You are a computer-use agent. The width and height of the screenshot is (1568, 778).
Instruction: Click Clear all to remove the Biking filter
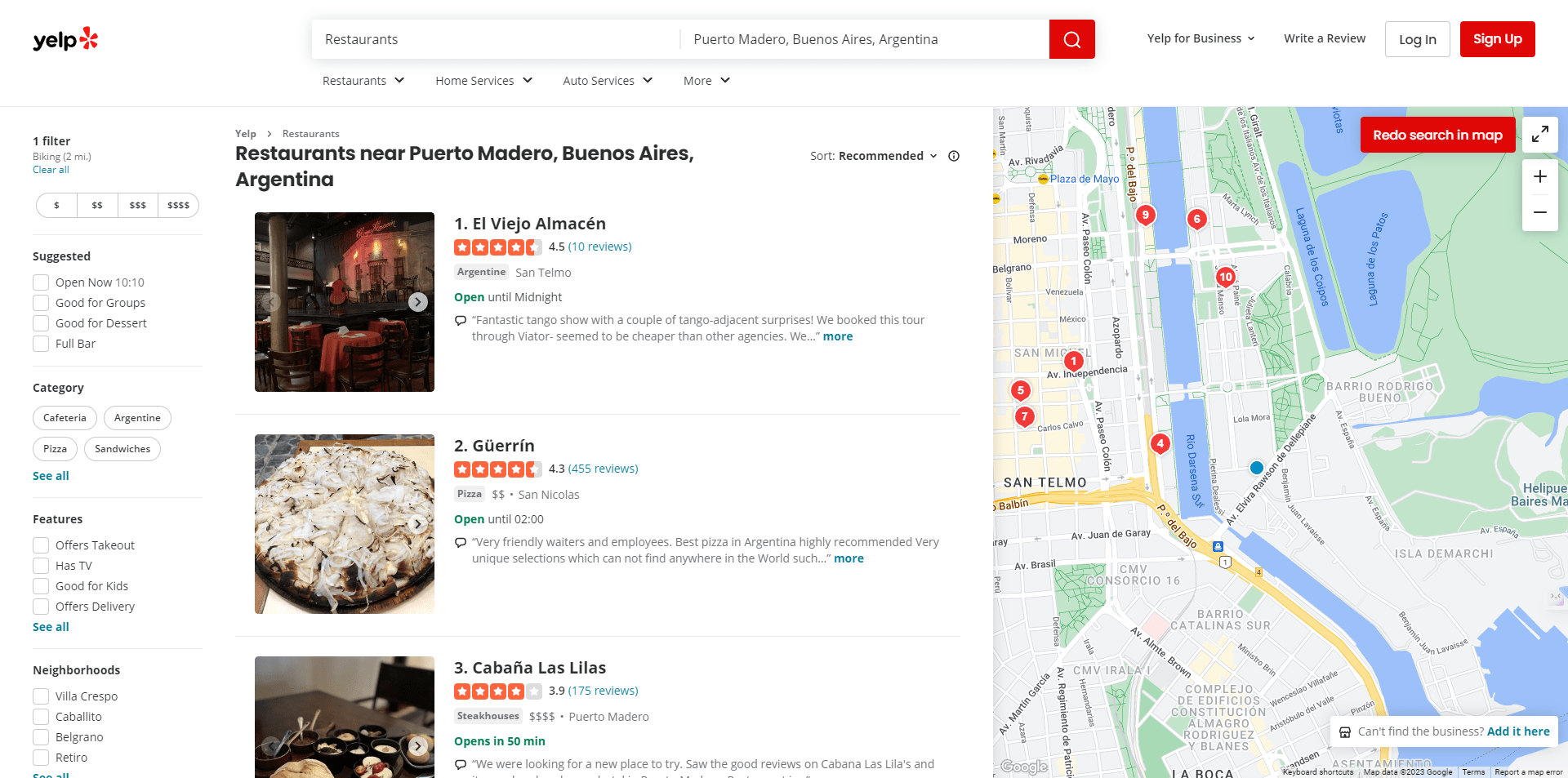point(51,169)
